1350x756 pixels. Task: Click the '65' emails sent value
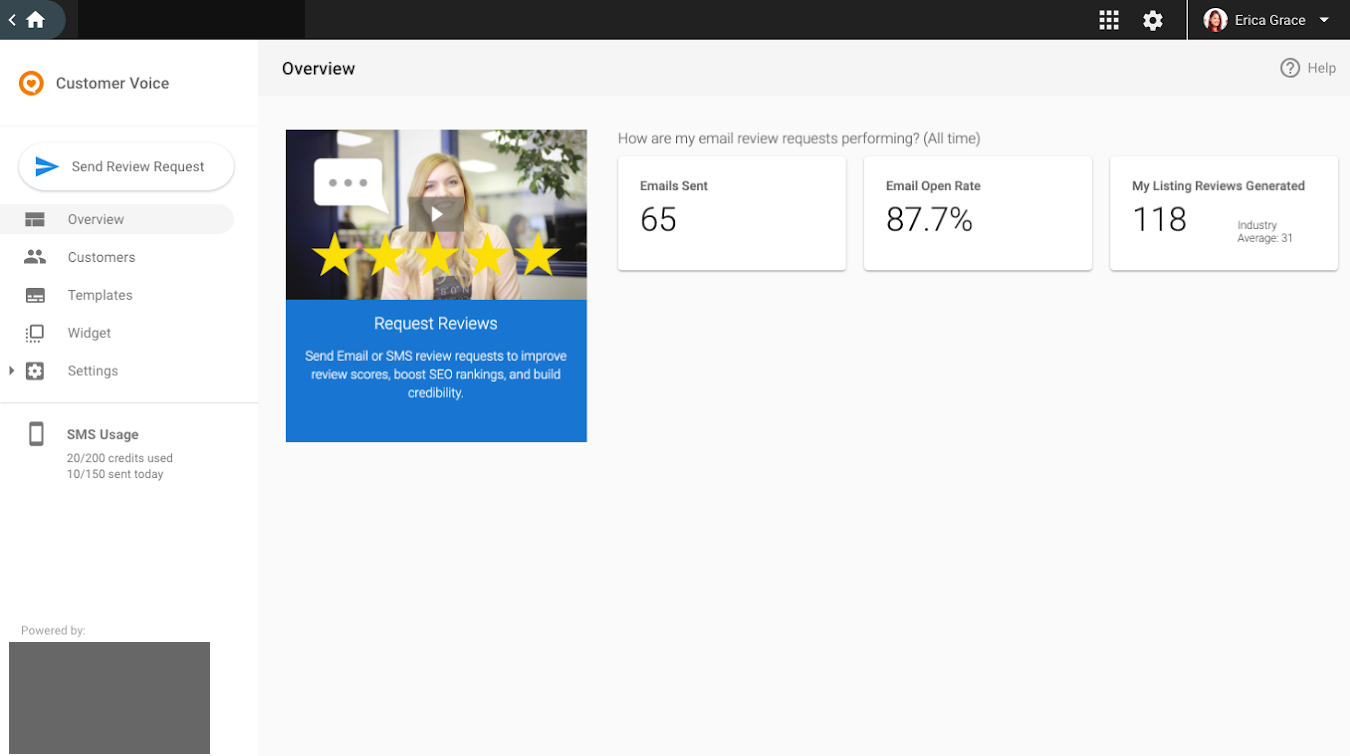point(658,219)
